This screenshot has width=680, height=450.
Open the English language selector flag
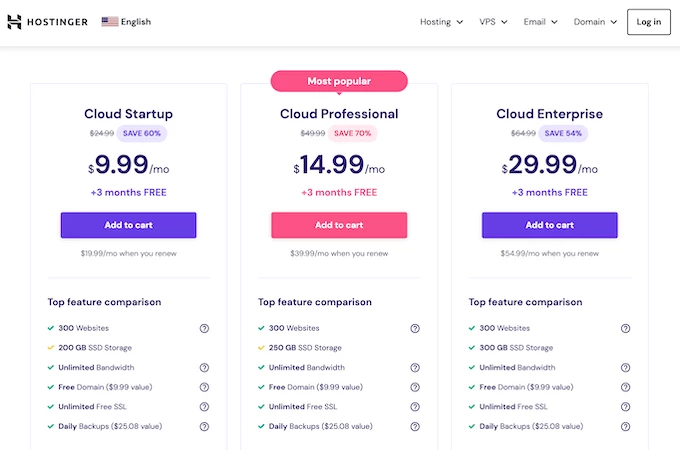pyautogui.click(x=110, y=22)
